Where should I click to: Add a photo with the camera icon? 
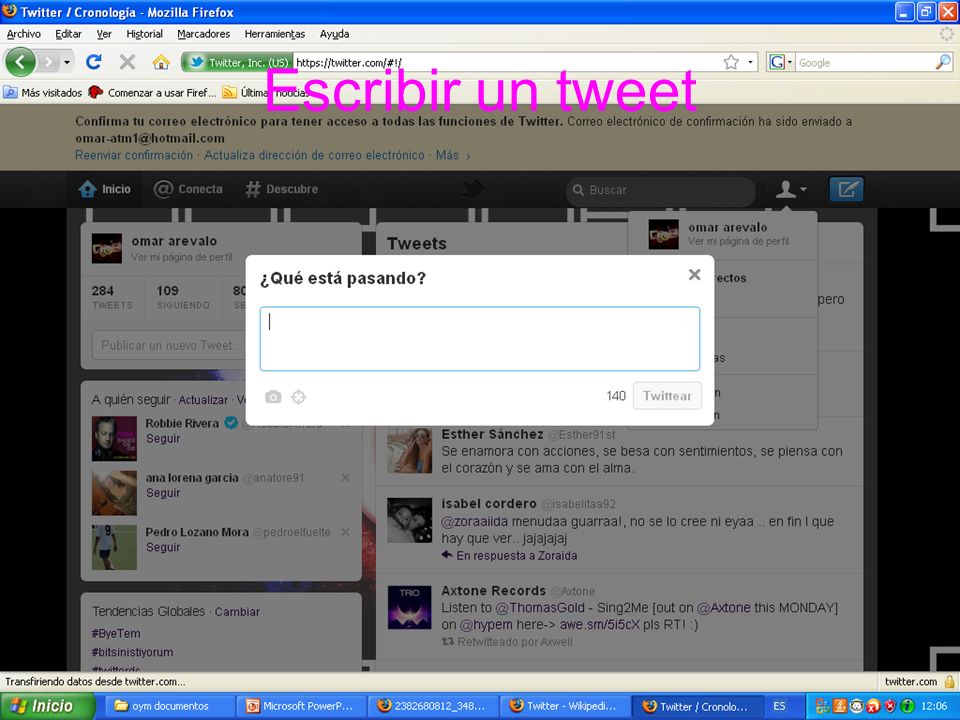[x=273, y=397]
